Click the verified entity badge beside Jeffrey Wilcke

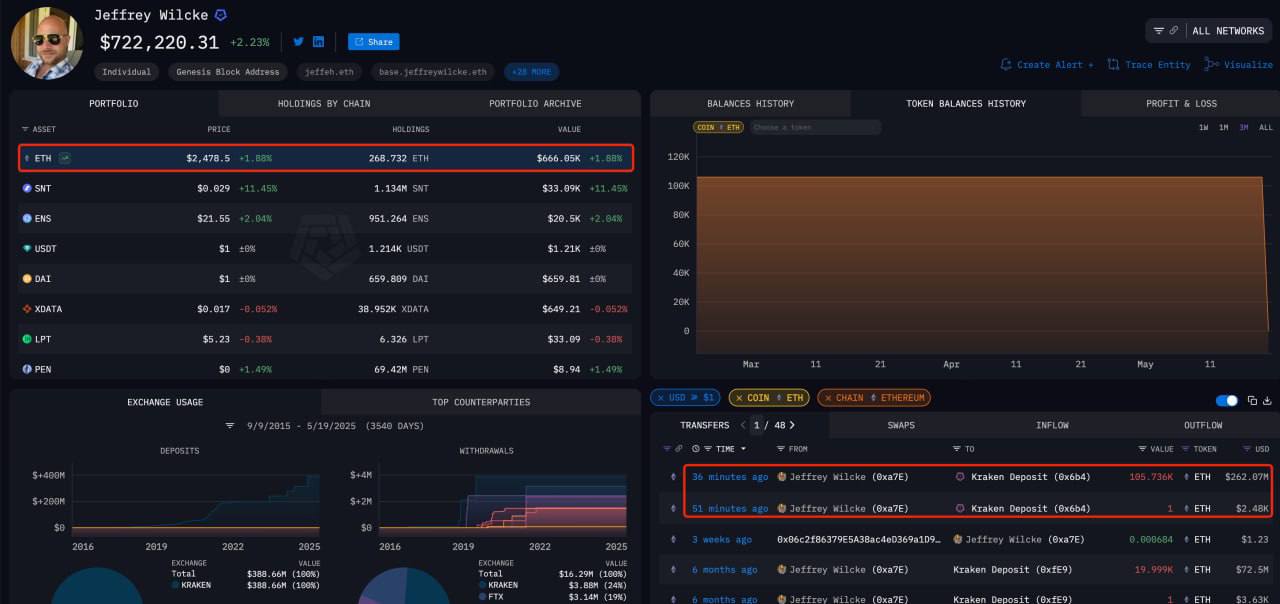tap(221, 16)
